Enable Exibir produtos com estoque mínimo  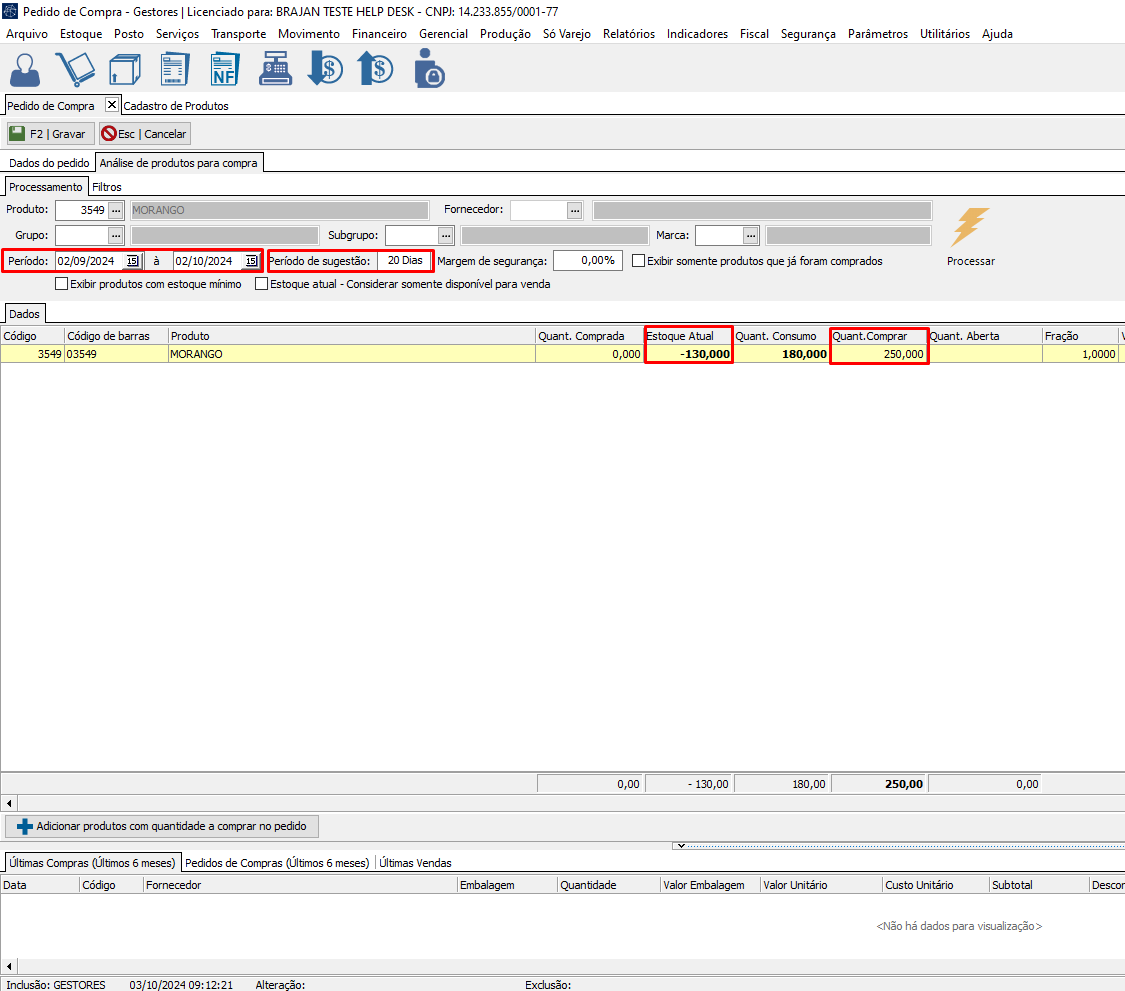(x=62, y=284)
